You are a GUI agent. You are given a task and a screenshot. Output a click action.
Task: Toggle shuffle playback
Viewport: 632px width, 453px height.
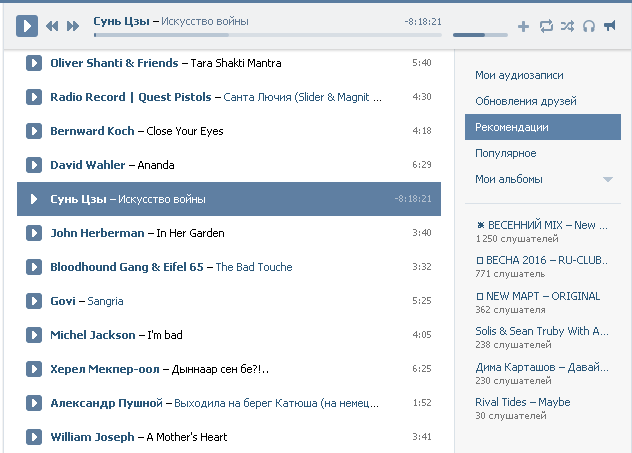pos(568,26)
